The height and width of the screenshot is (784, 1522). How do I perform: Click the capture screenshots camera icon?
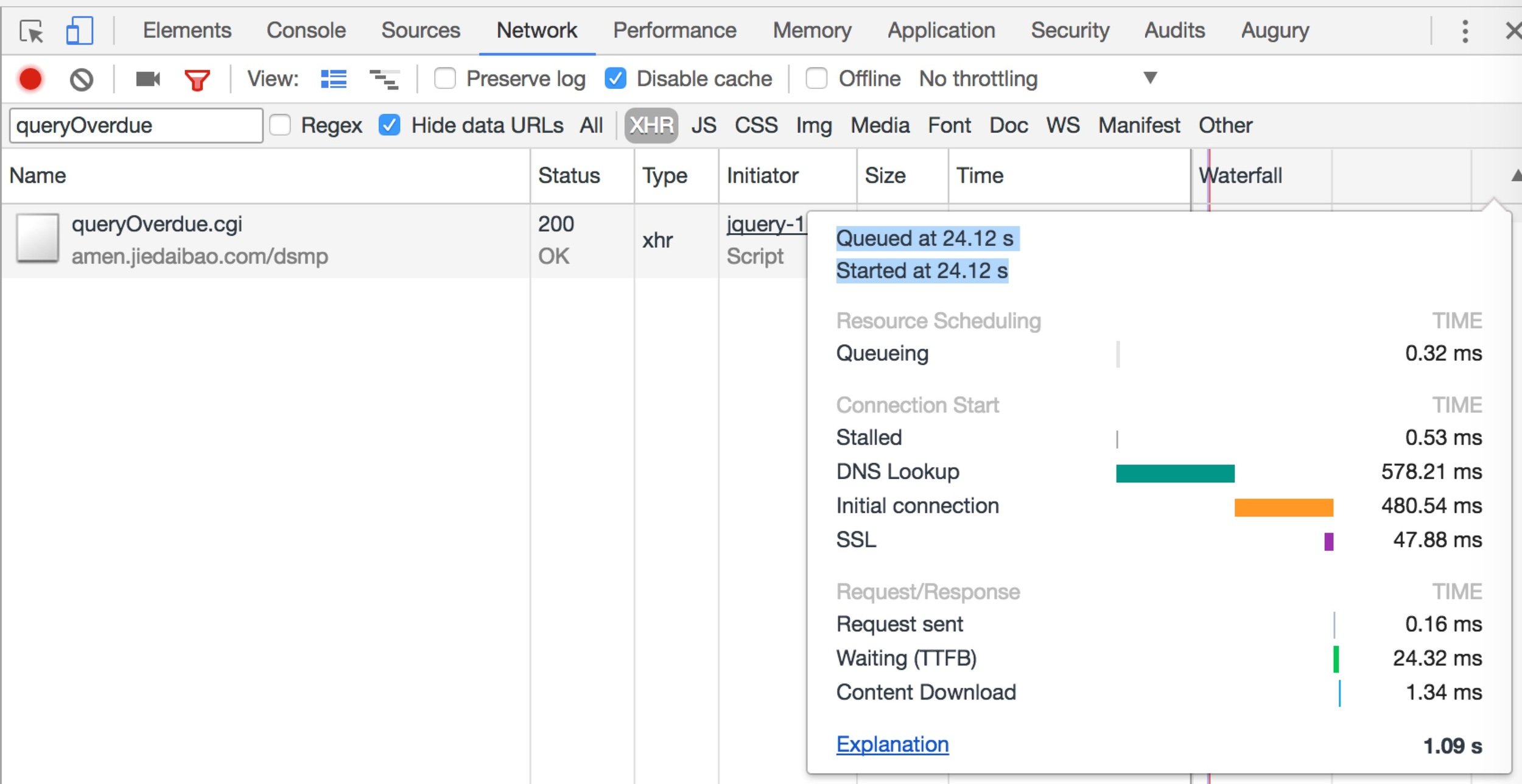point(147,79)
